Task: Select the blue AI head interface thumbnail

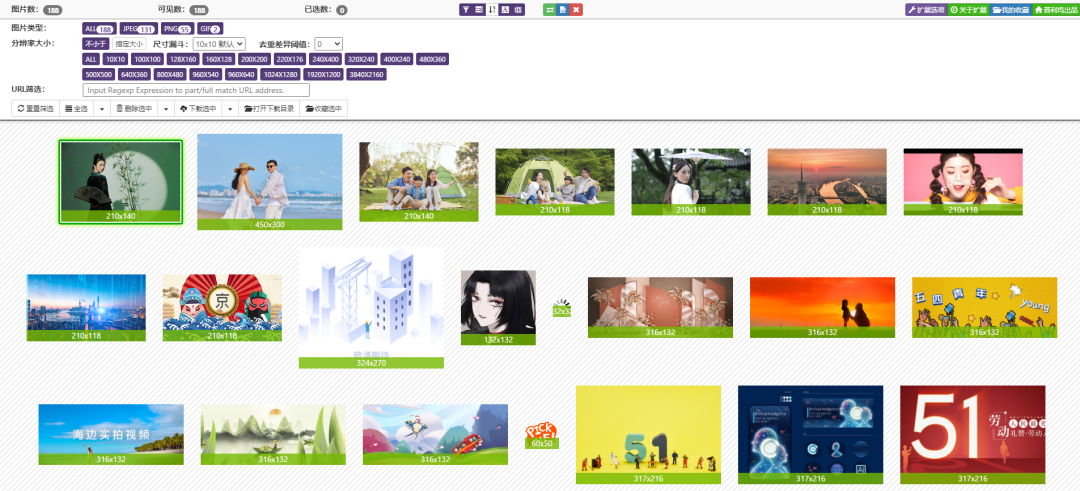Action: pyautogui.click(x=810, y=435)
